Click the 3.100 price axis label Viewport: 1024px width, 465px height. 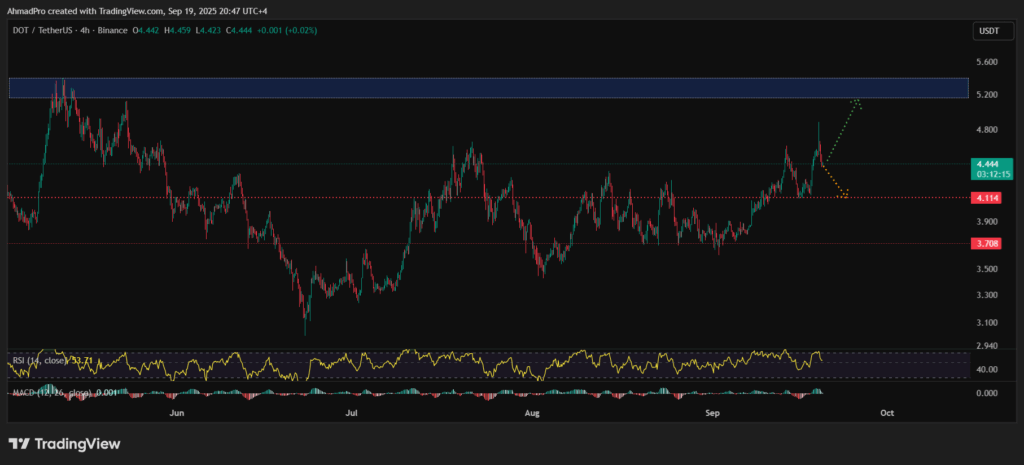point(987,323)
